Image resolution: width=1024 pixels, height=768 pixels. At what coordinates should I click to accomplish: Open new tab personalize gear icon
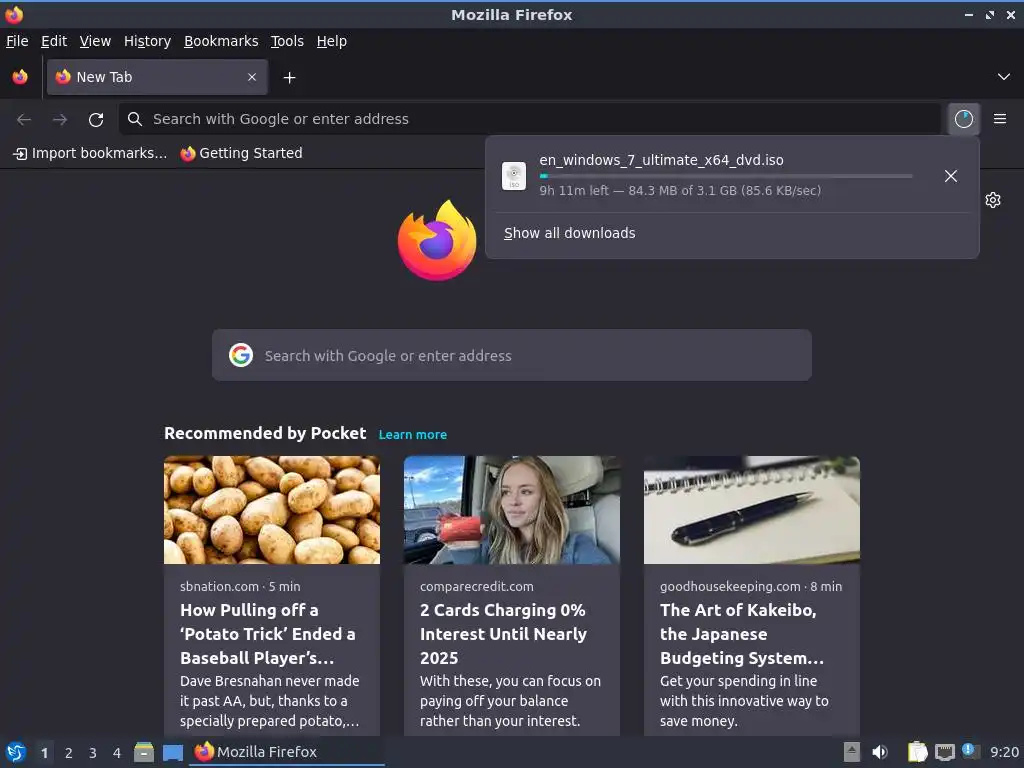993,200
